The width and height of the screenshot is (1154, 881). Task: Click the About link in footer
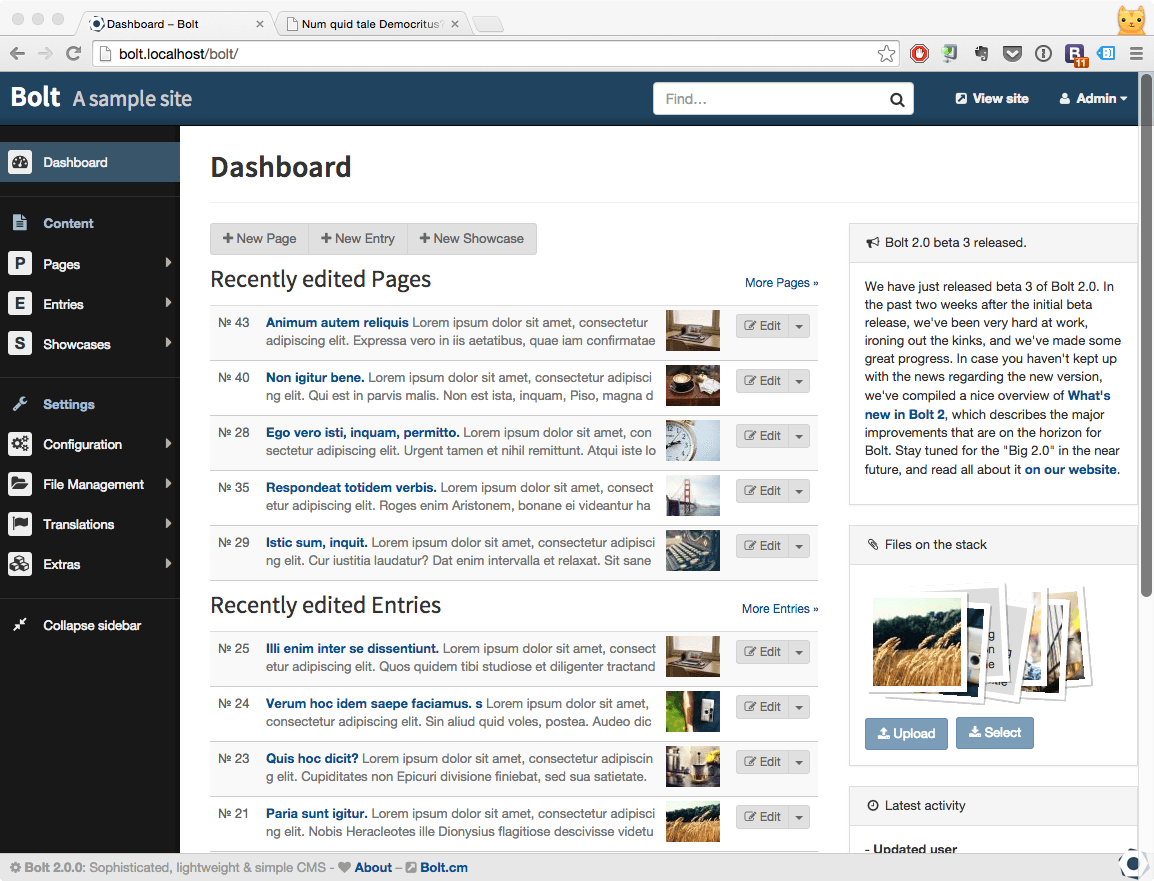click(x=373, y=867)
